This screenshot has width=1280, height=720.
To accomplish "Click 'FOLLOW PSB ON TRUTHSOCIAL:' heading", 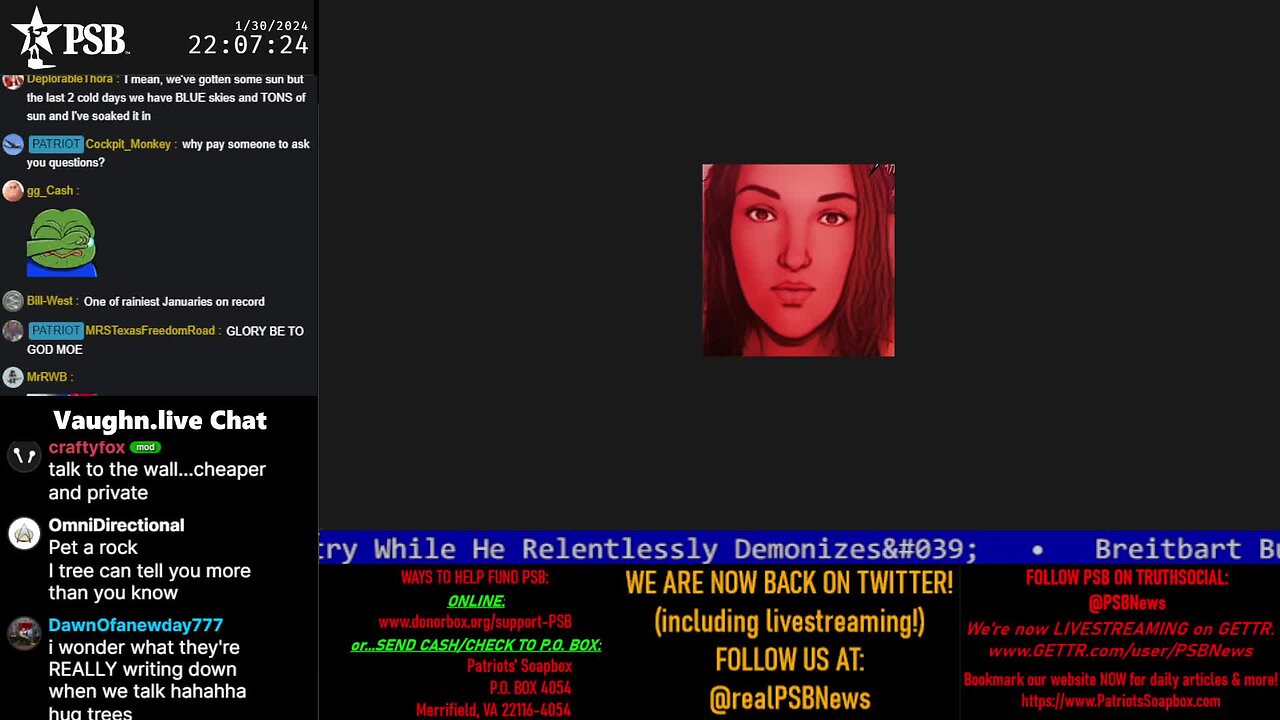I will click(1127, 578).
